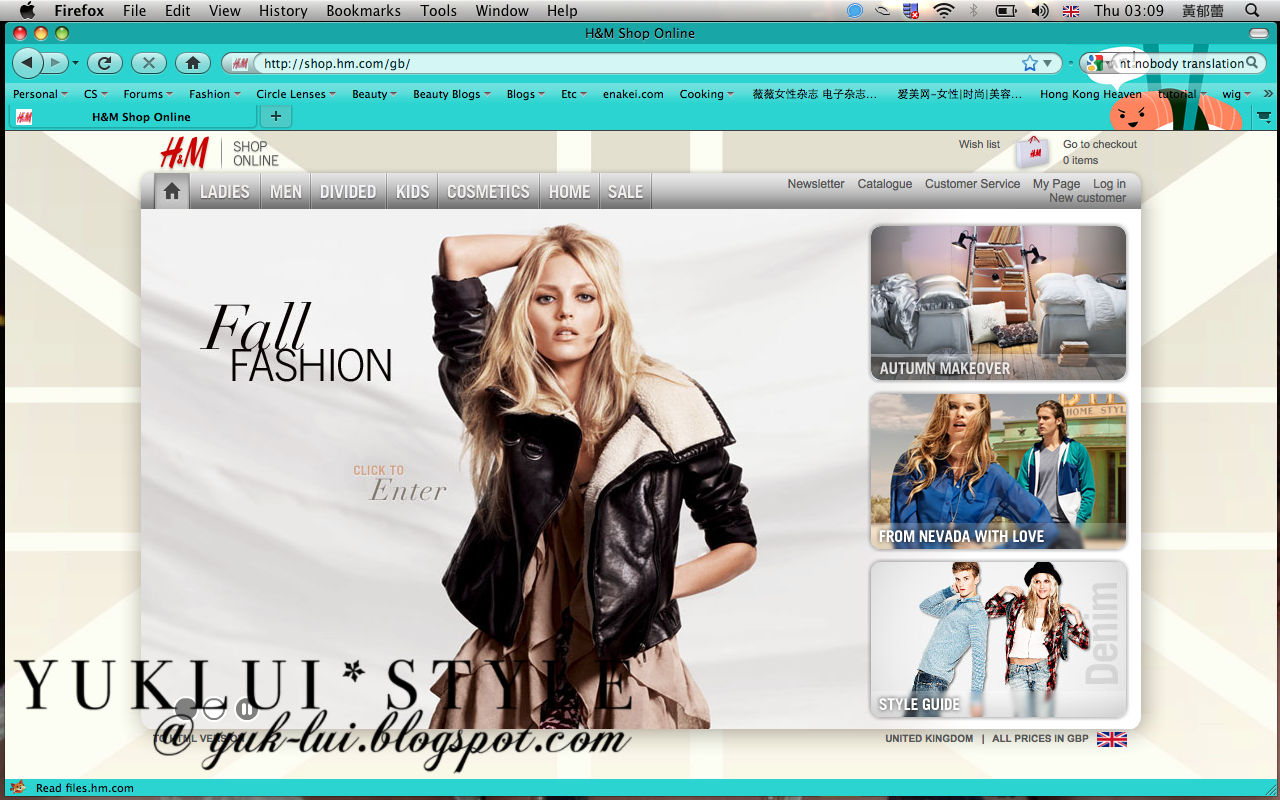Open the My Page link
The height and width of the screenshot is (800, 1280).
[x=1056, y=184]
